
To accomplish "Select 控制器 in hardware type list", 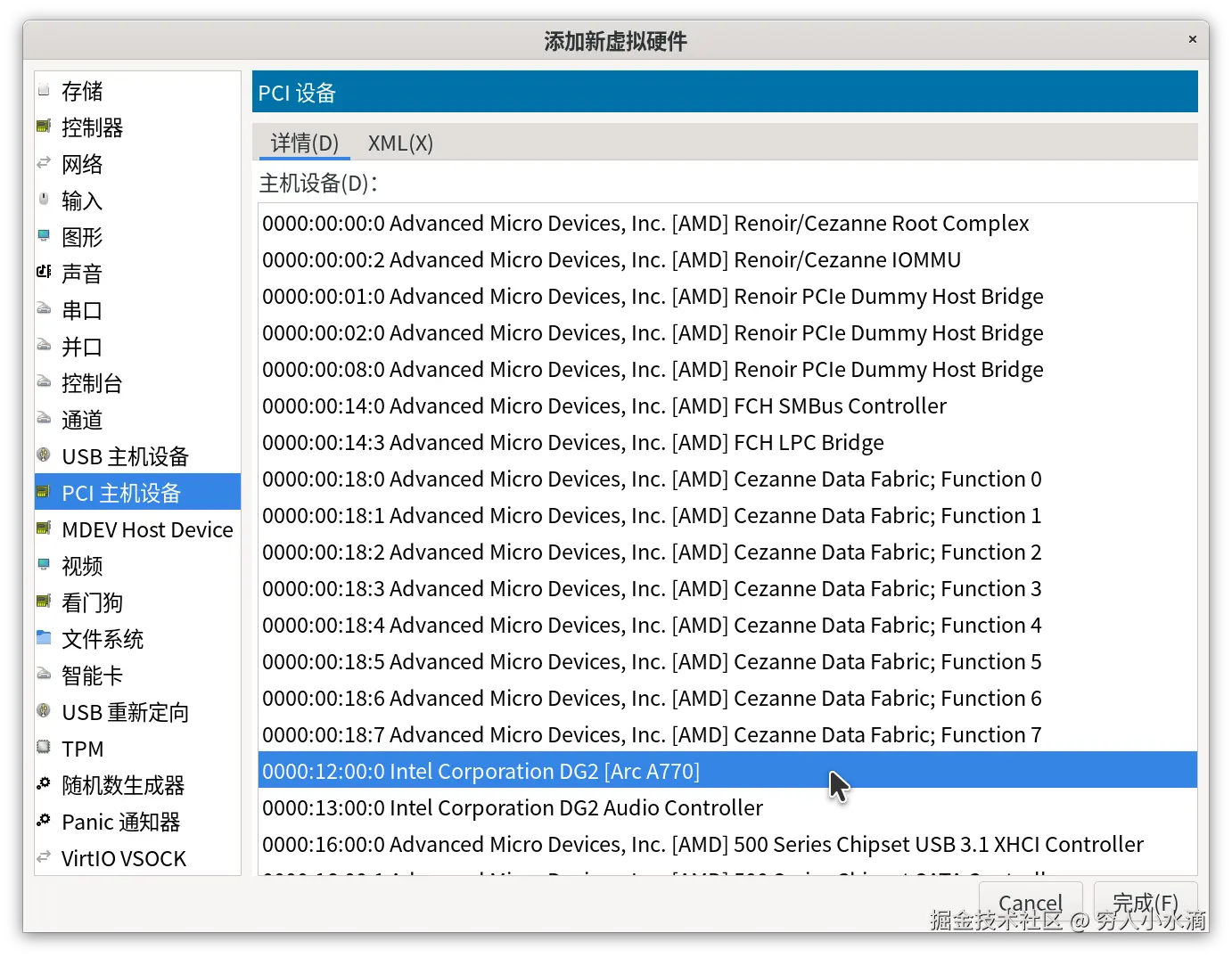I will click(x=137, y=127).
